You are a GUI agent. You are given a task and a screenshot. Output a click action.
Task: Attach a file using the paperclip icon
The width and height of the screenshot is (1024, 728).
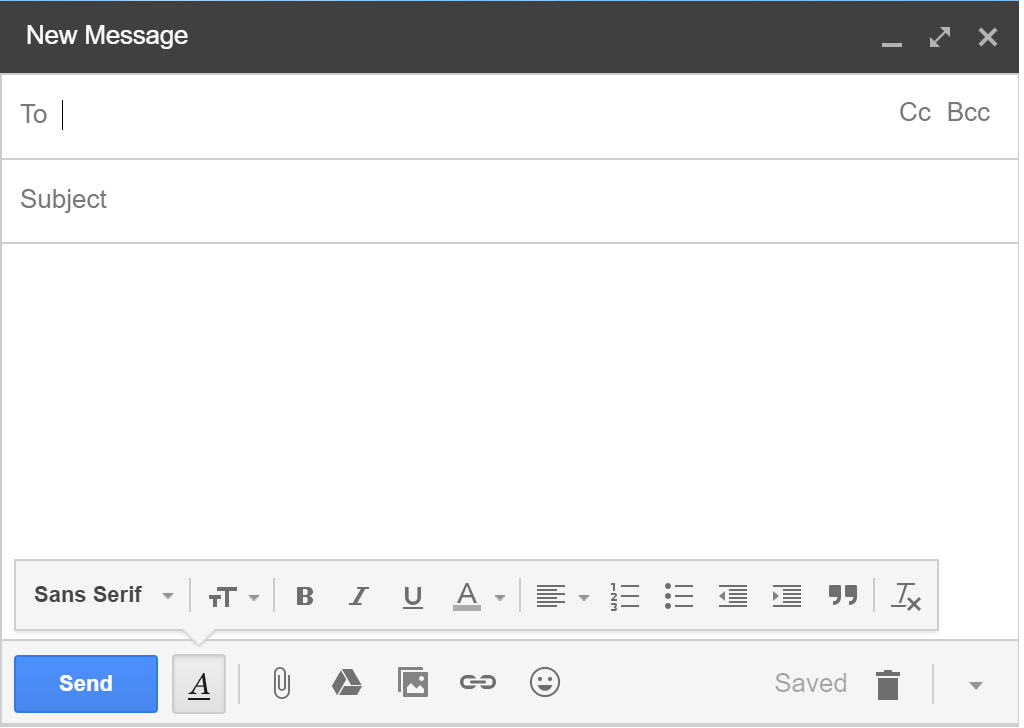(282, 684)
